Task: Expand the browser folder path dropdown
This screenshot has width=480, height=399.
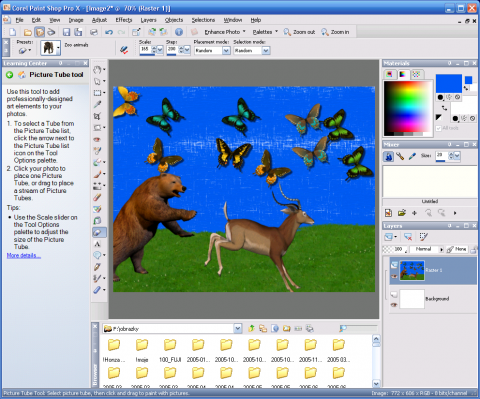Action: coord(237,329)
